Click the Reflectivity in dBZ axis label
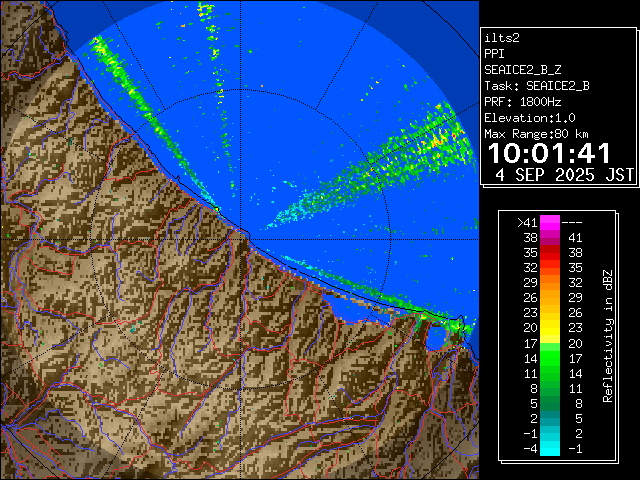This screenshot has height=480, width=640. click(x=607, y=335)
